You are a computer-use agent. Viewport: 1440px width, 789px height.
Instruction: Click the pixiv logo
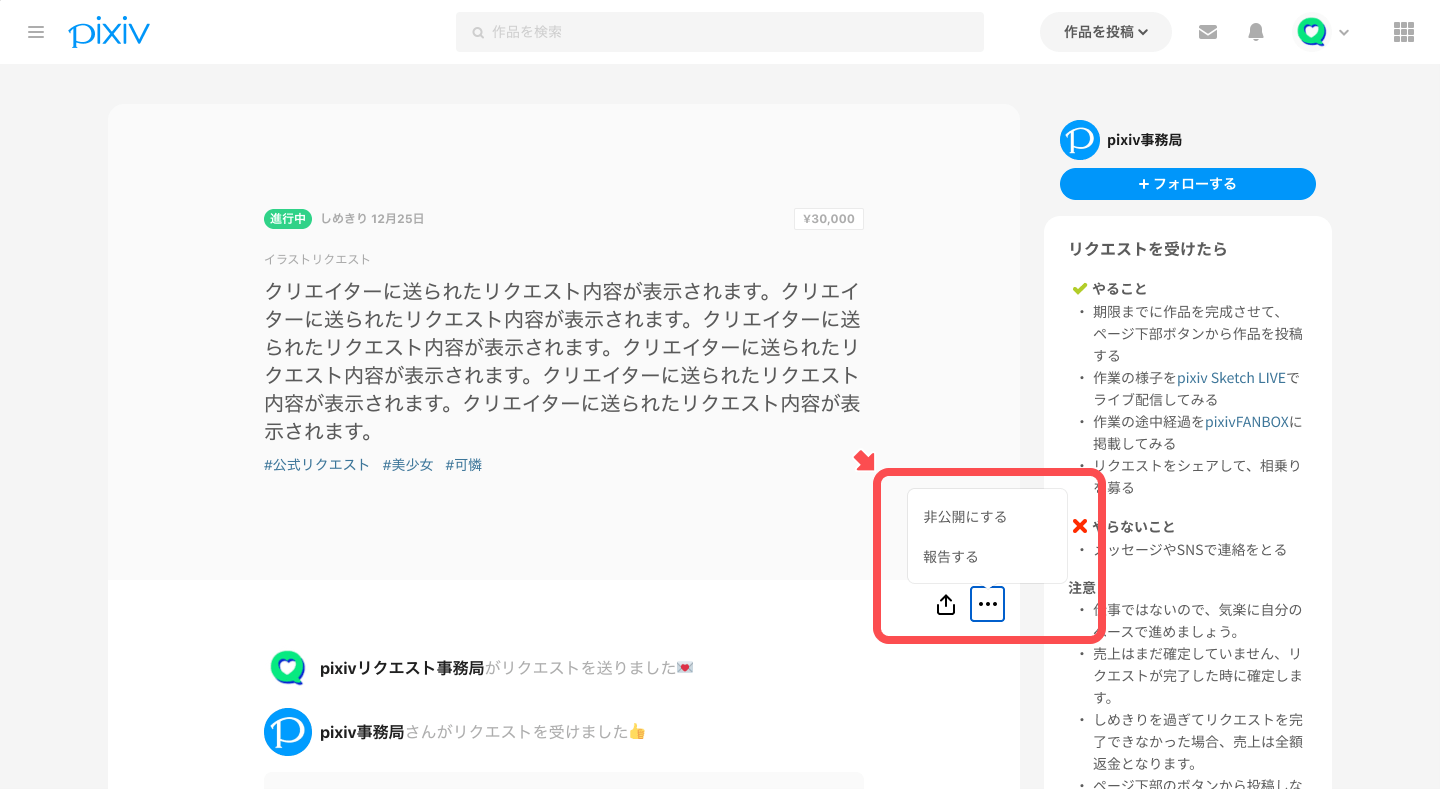click(x=109, y=32)
